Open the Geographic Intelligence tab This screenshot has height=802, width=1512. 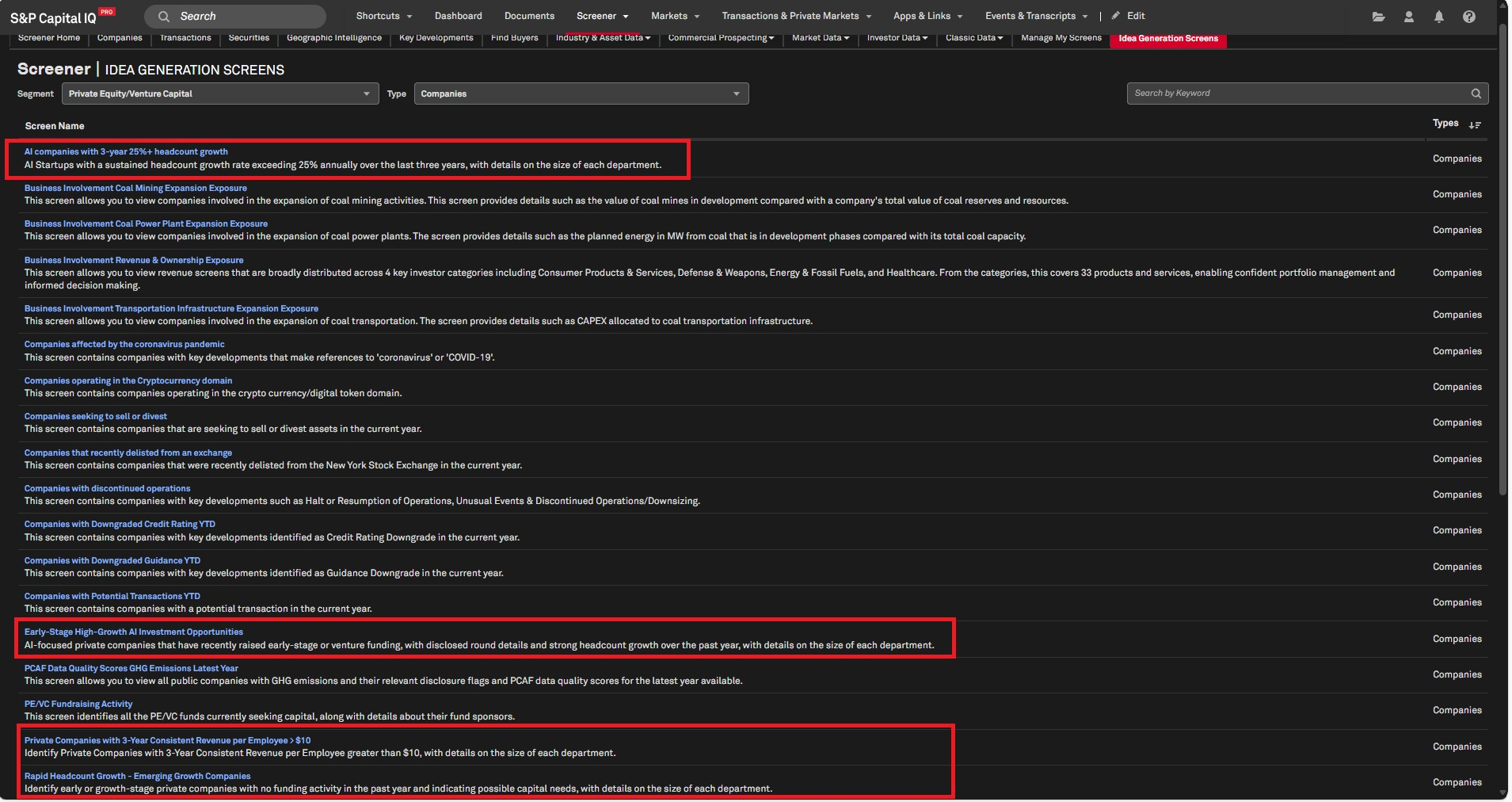[334, 38]
